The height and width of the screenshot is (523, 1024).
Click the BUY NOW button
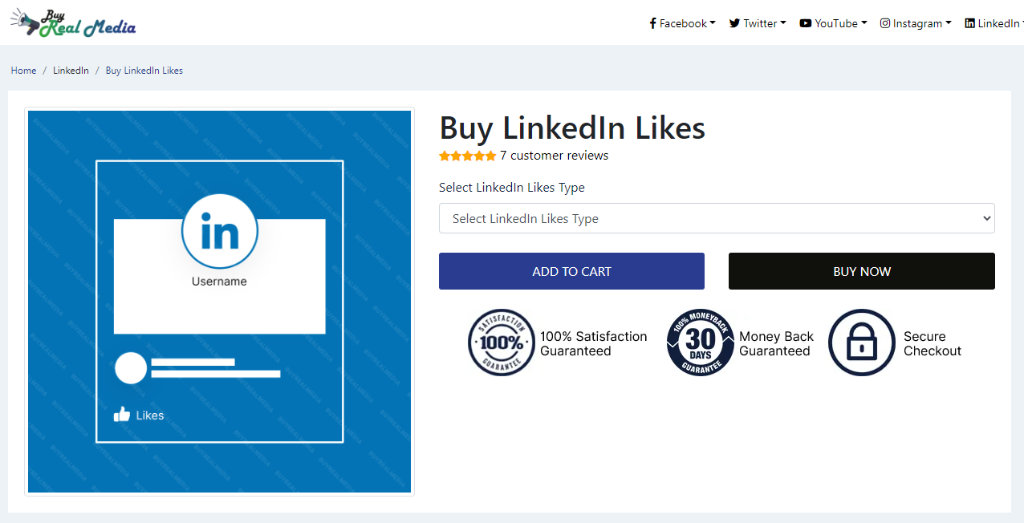861,271
